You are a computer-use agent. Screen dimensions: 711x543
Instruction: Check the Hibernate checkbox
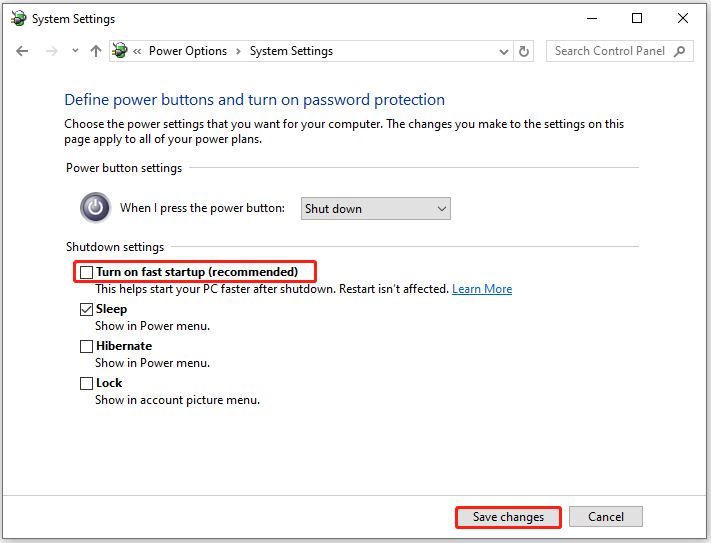click(87, 346)
